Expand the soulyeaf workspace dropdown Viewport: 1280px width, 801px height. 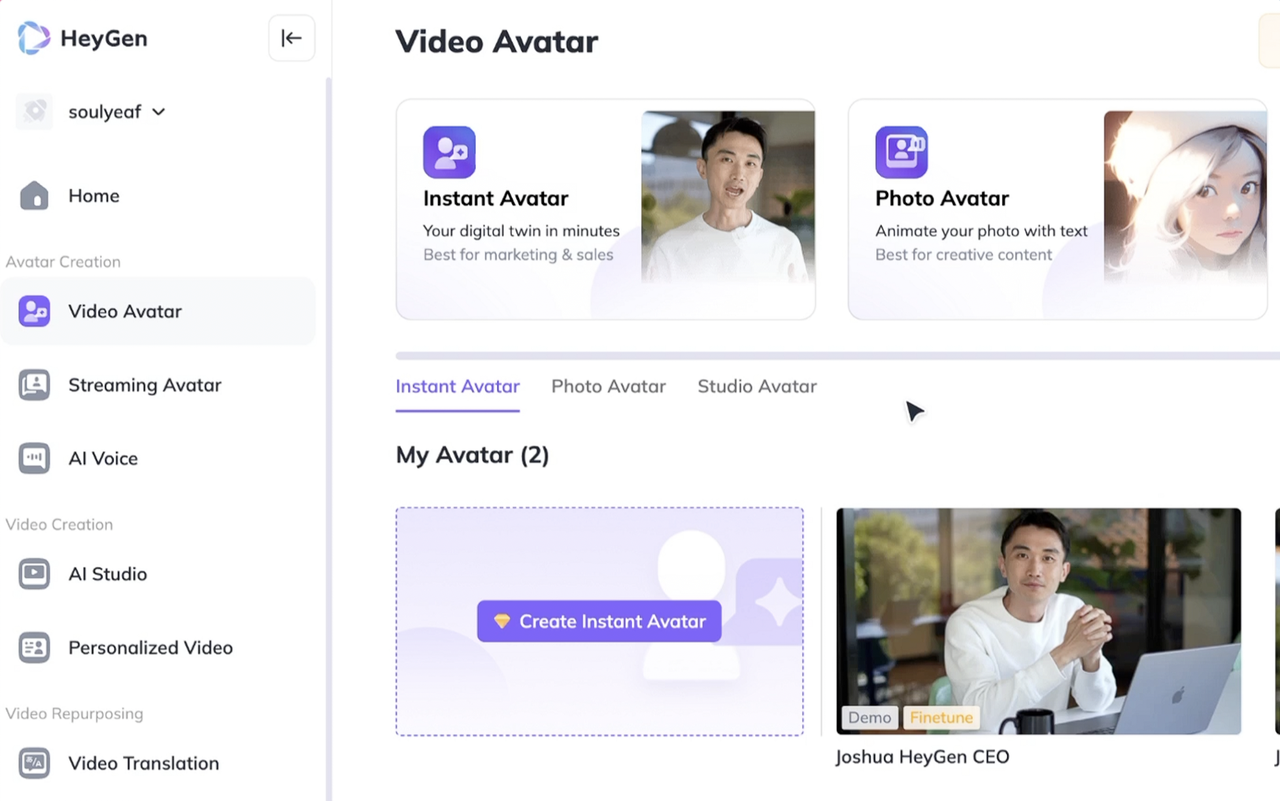[158, 112]
